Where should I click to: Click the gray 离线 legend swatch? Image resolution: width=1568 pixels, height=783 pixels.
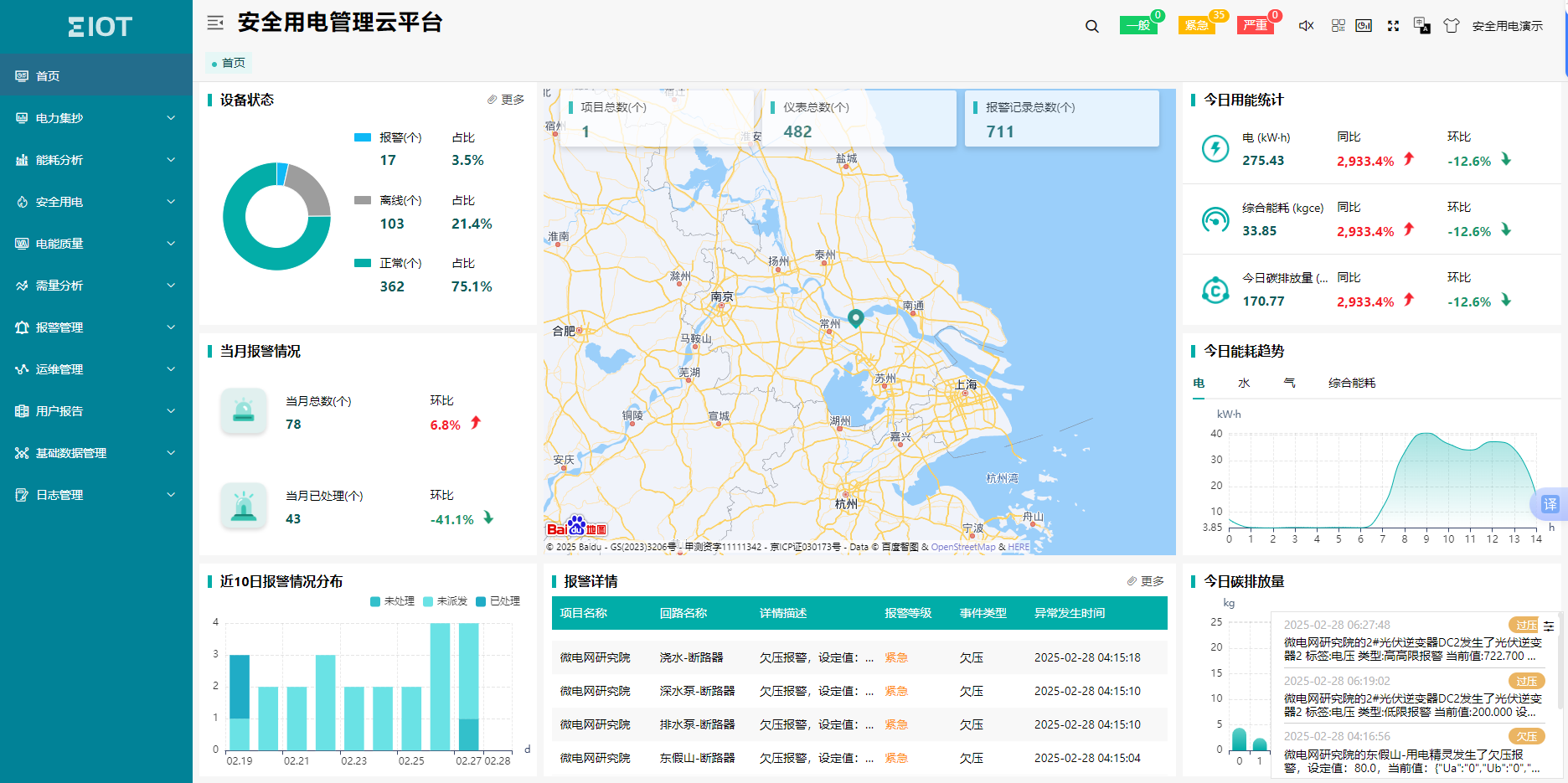pyautogui.click(x=363, y=200)
